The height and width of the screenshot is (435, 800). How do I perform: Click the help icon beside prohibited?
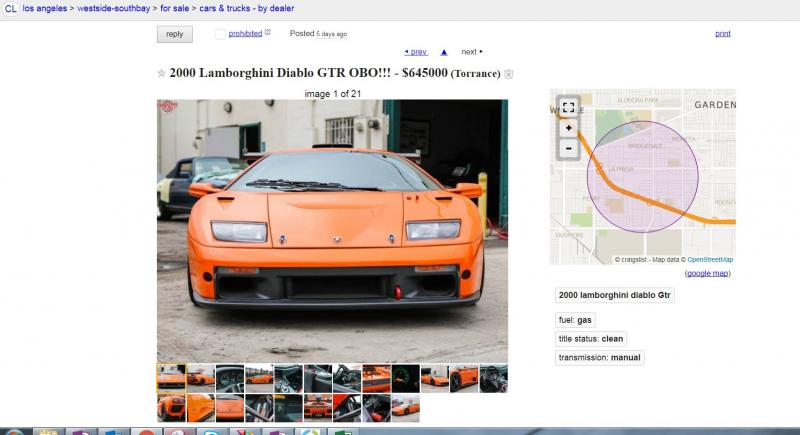click(267, 32)
